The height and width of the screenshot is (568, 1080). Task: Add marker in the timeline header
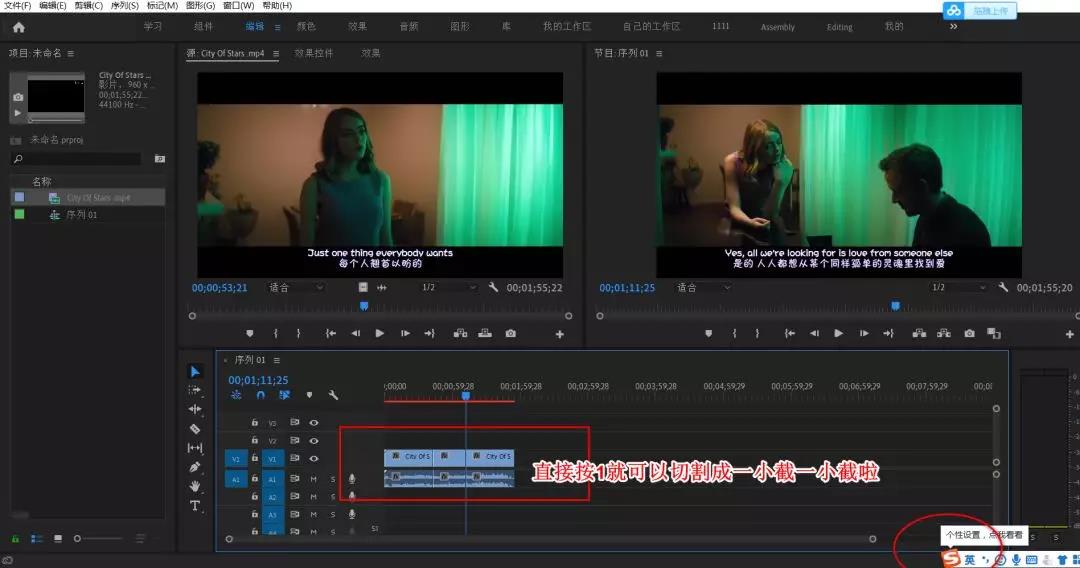point(309,395)
